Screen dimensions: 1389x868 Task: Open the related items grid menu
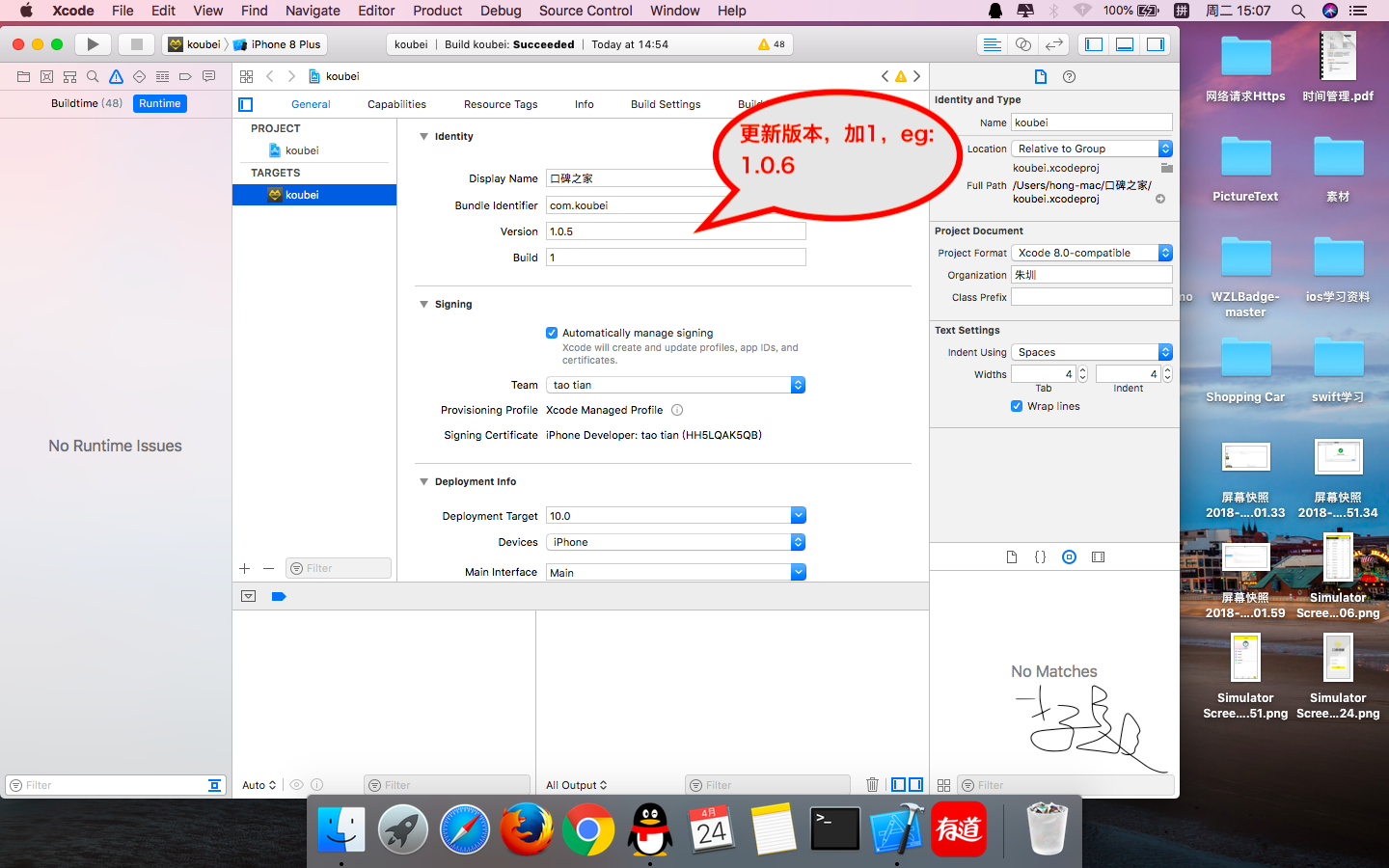coord(247,76)
